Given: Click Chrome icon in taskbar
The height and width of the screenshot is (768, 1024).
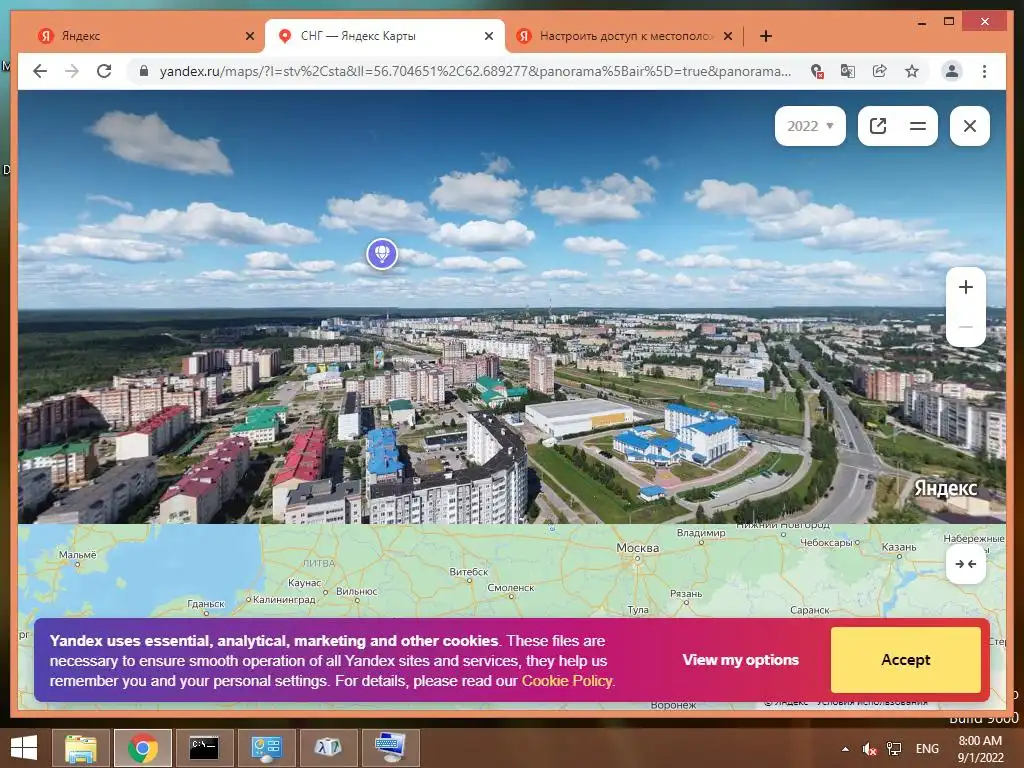Looking at the screenshot, I should click(142, 748).
